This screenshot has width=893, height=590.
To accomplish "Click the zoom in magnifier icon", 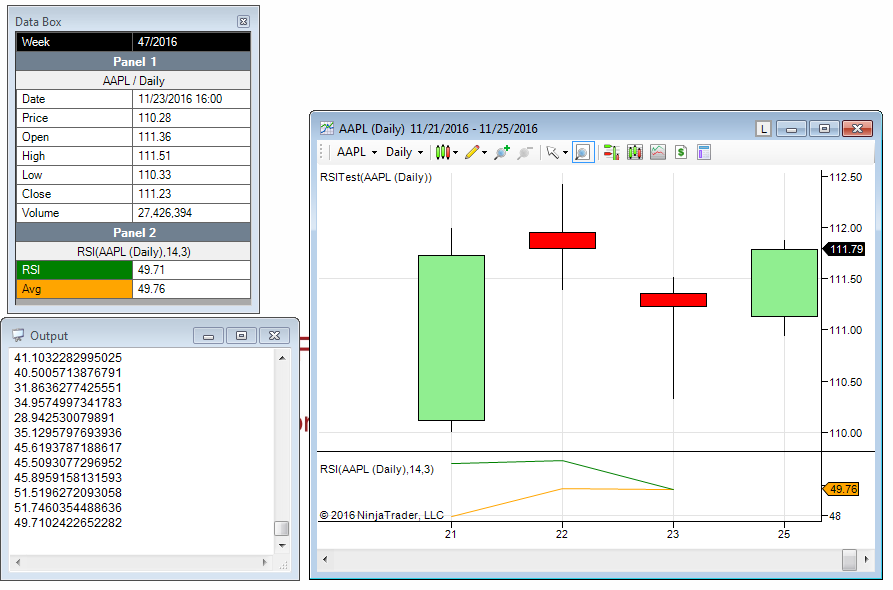I will [502, 152].
